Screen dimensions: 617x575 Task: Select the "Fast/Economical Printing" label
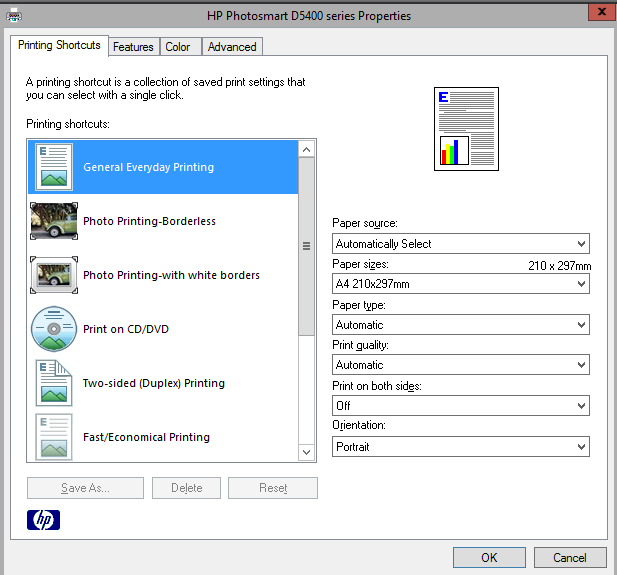(x=146, y=437)
